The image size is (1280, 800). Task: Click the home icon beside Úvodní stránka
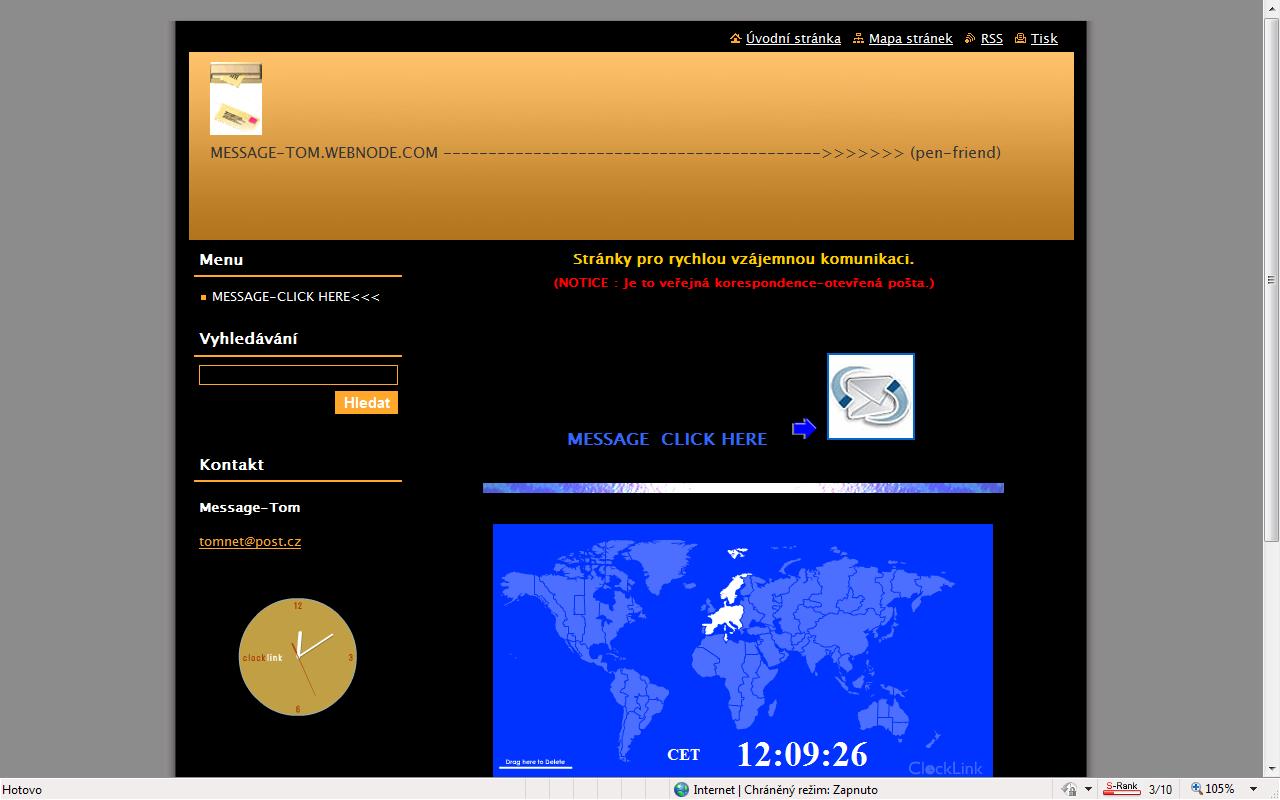coord(736,39)
